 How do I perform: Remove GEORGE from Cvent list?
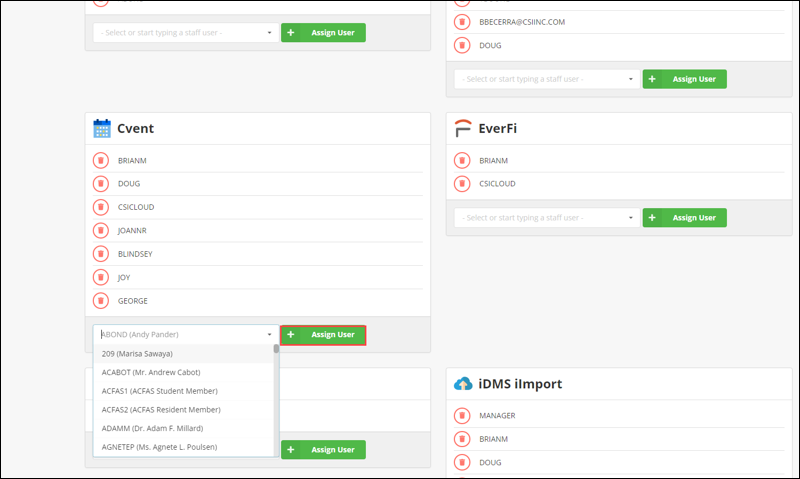tap(101, 300)
